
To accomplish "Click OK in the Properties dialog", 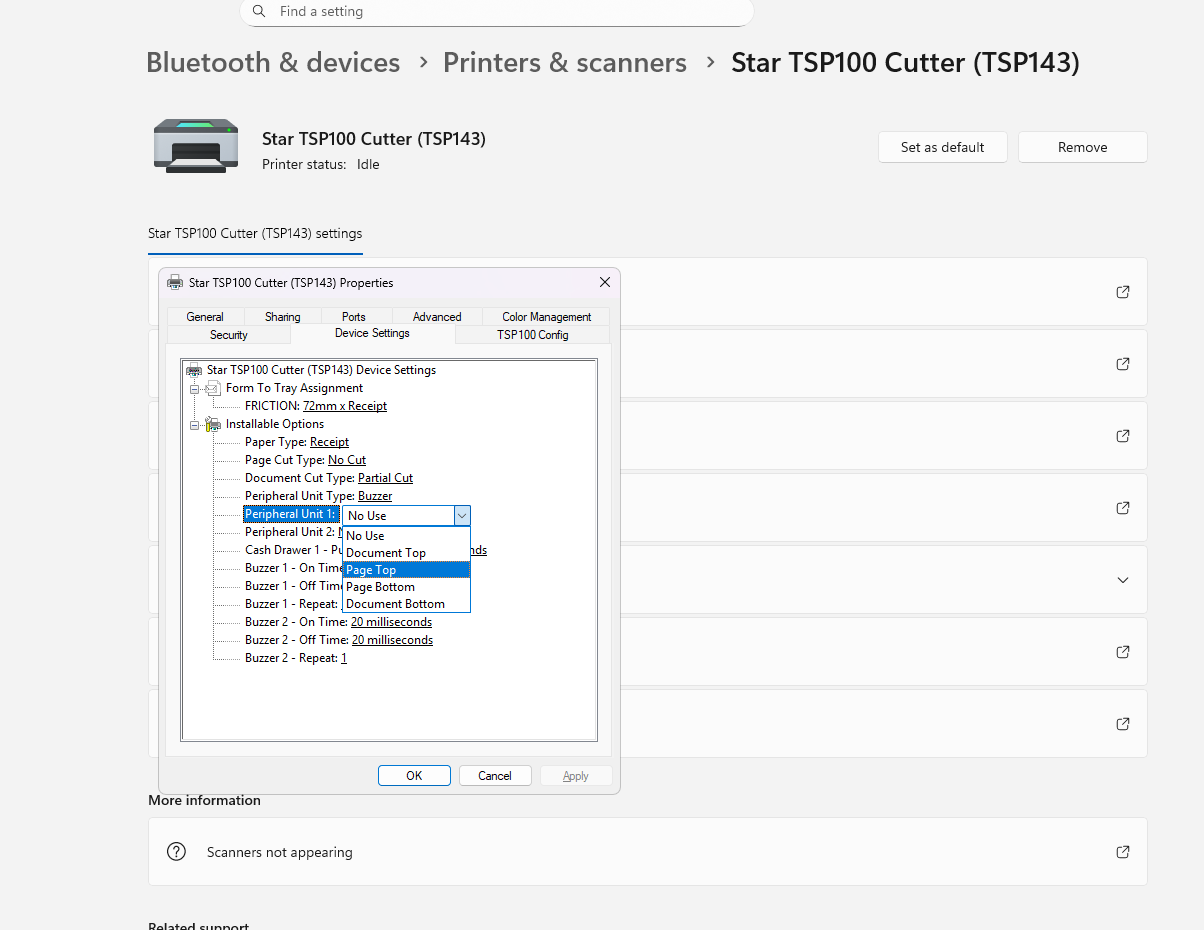I will pos(414,776).
